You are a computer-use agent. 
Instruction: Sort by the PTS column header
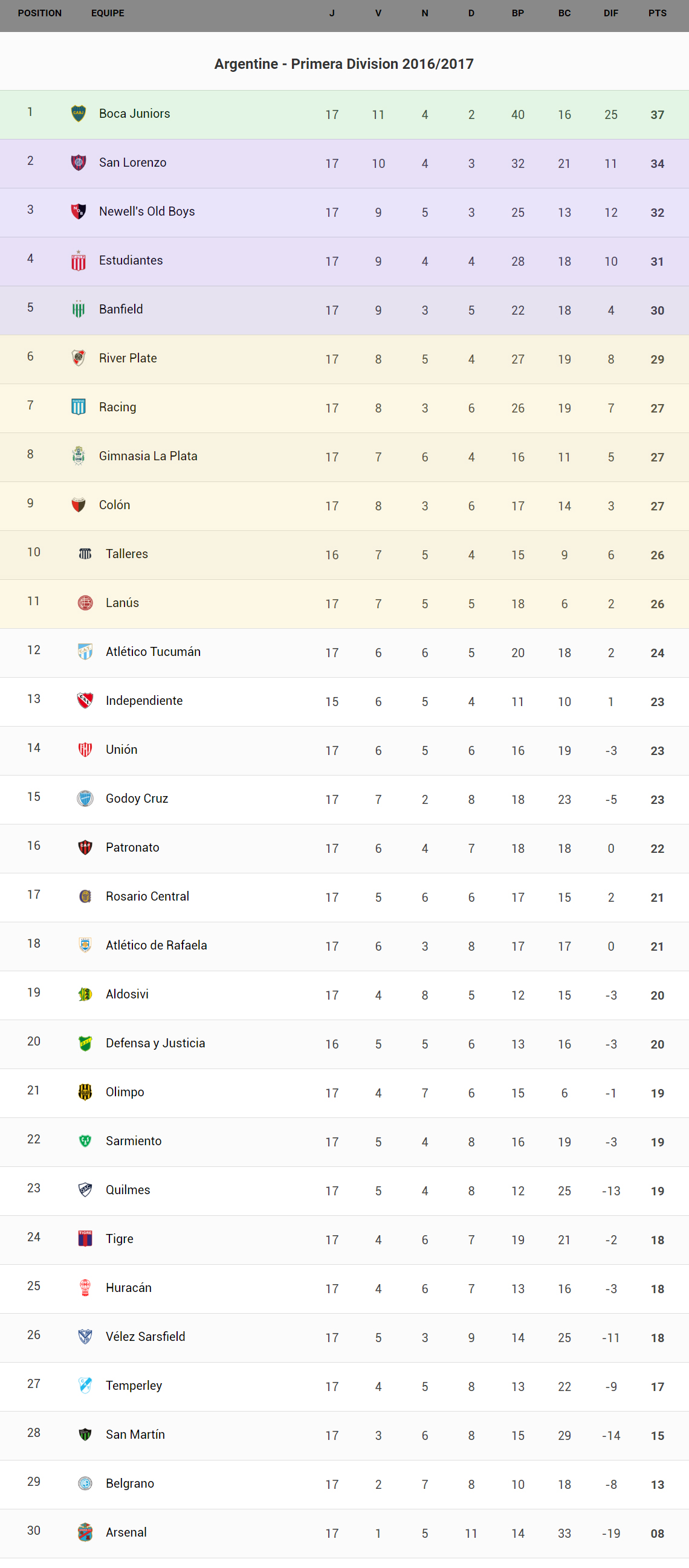657,13
